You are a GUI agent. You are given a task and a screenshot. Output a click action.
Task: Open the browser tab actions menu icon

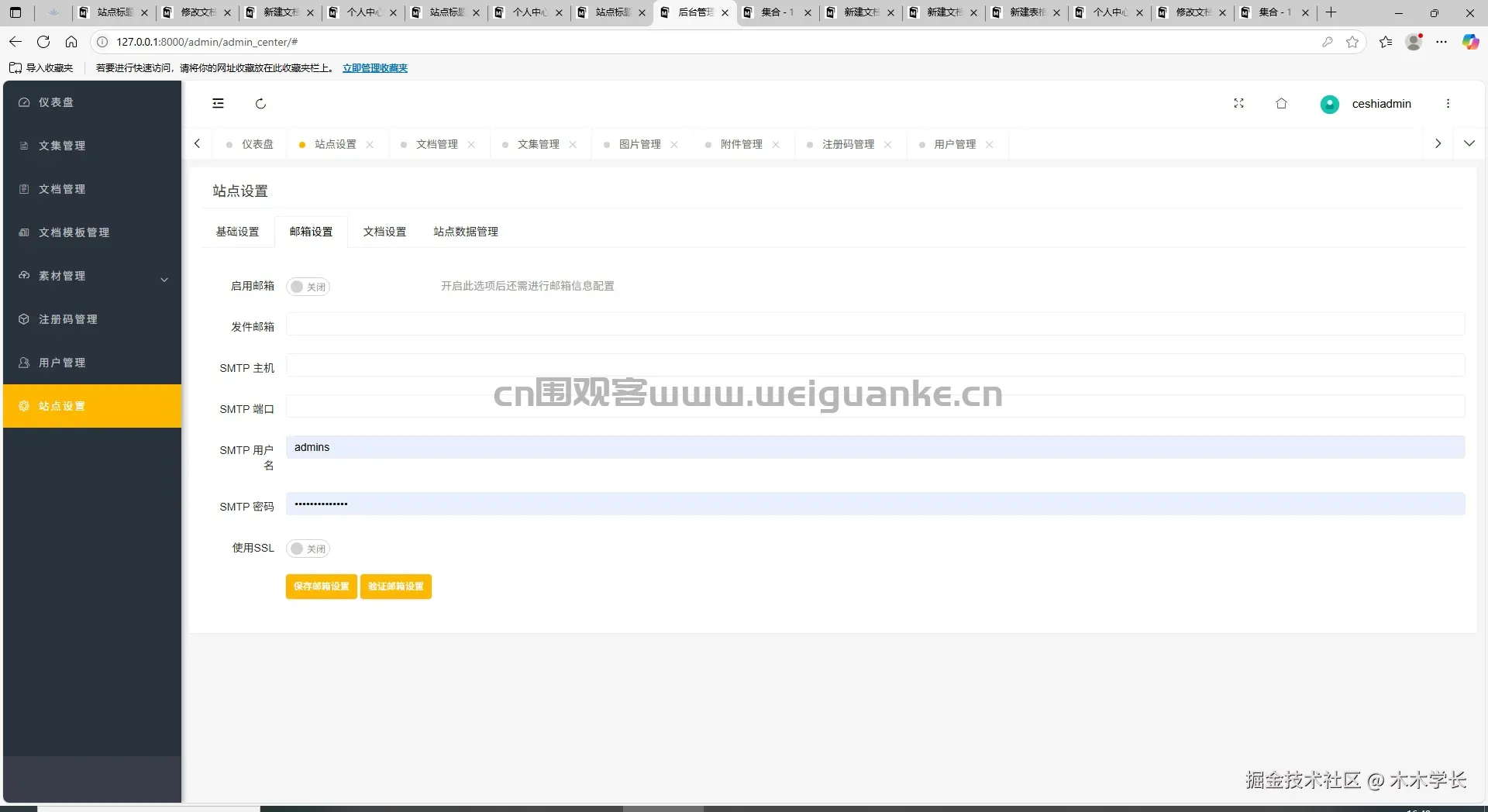coord(15,12)
